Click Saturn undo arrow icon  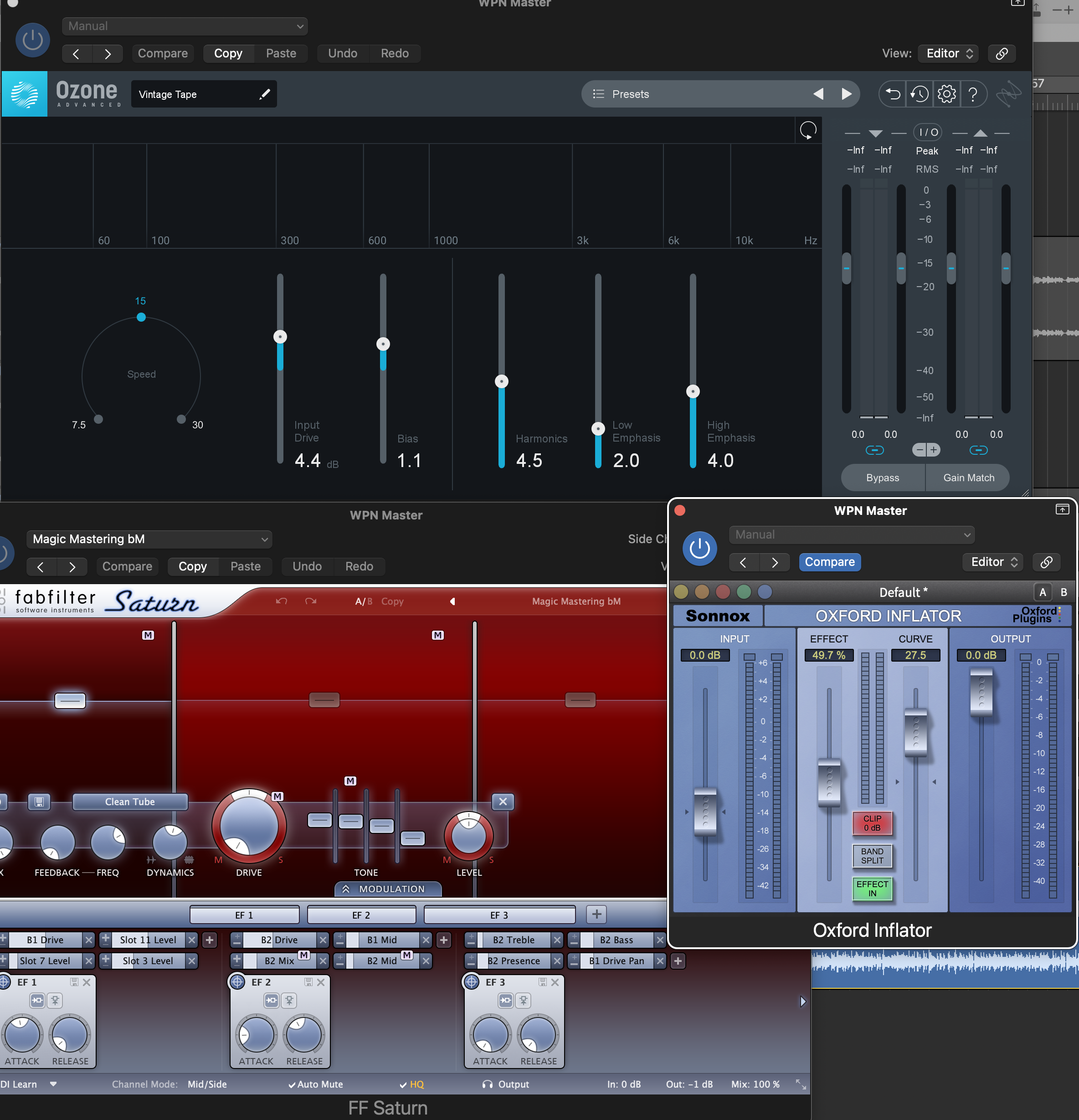(x=281, y=601)
